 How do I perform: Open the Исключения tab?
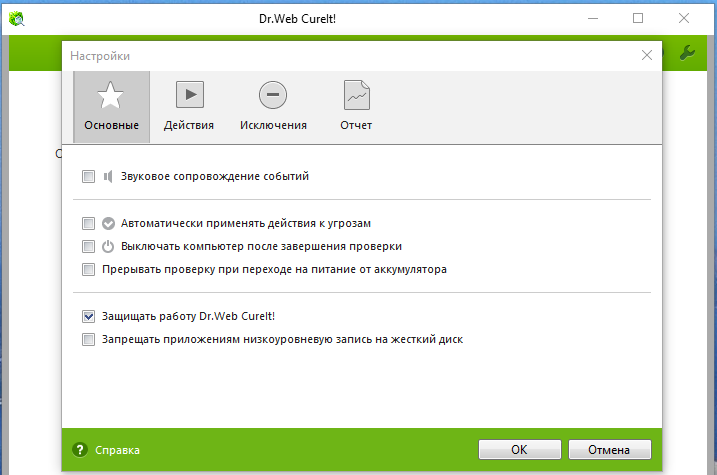pos(273,107)
